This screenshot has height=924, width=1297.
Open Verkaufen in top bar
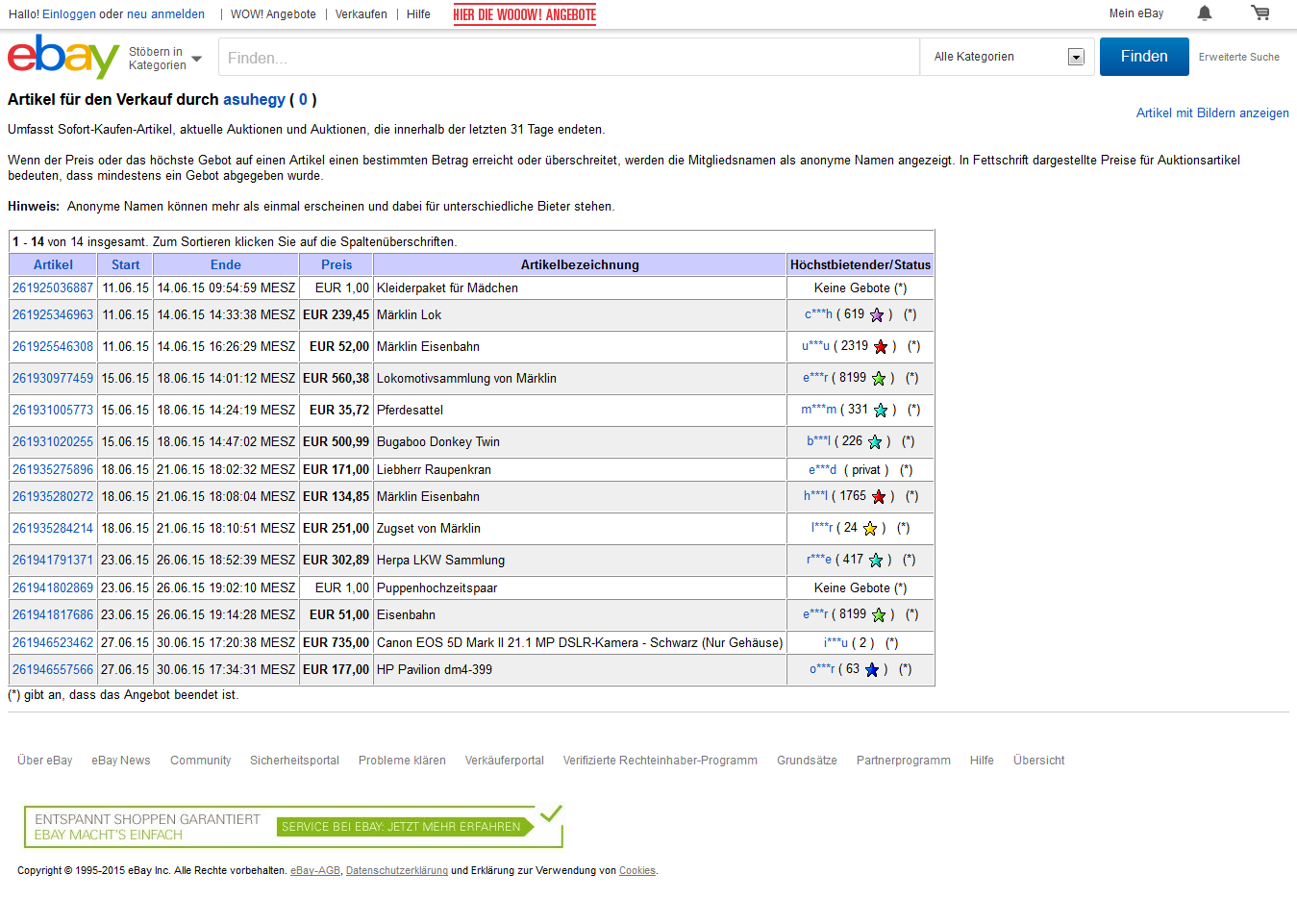[362, 14]
